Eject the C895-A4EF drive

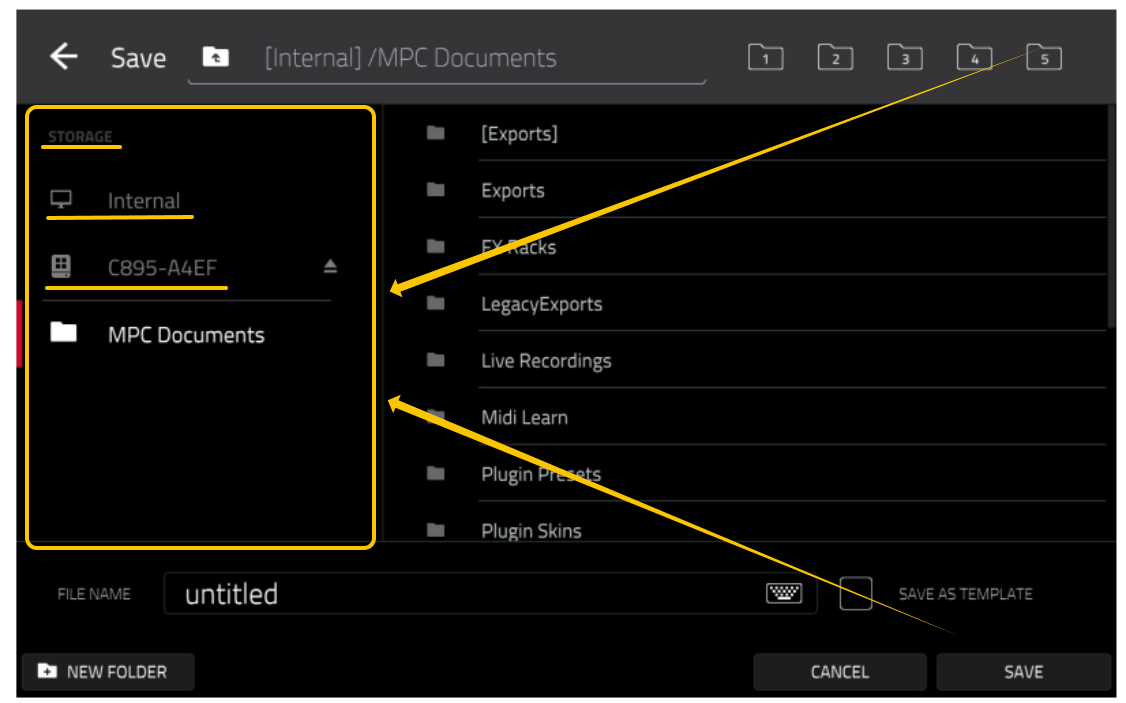(330, 266)
